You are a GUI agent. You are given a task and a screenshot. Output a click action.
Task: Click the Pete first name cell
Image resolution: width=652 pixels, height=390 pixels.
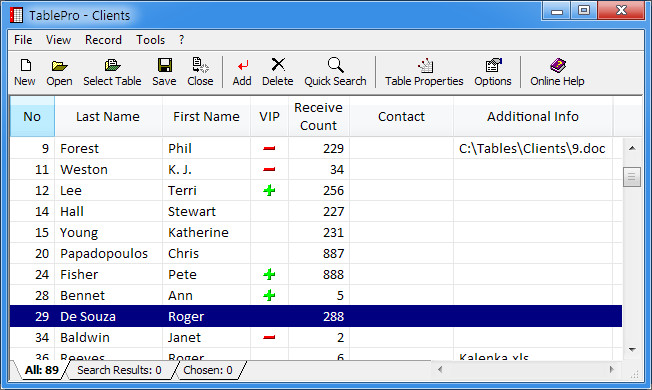point(206,274)
